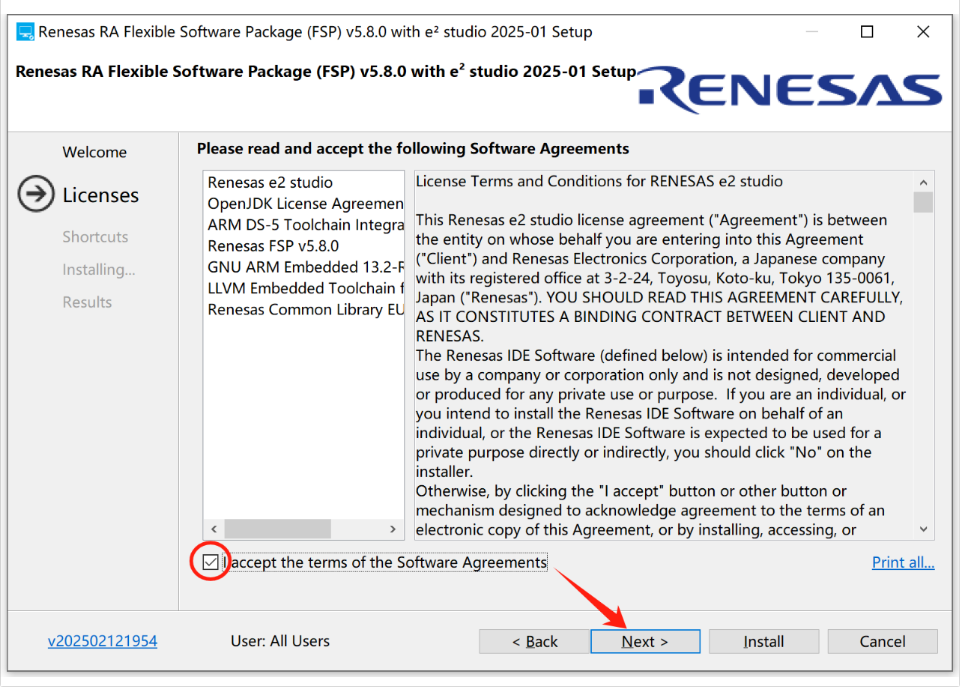Select the OpenJDK License Agreement entry
This screenshot has width=960, height=687.
(305, 203)
